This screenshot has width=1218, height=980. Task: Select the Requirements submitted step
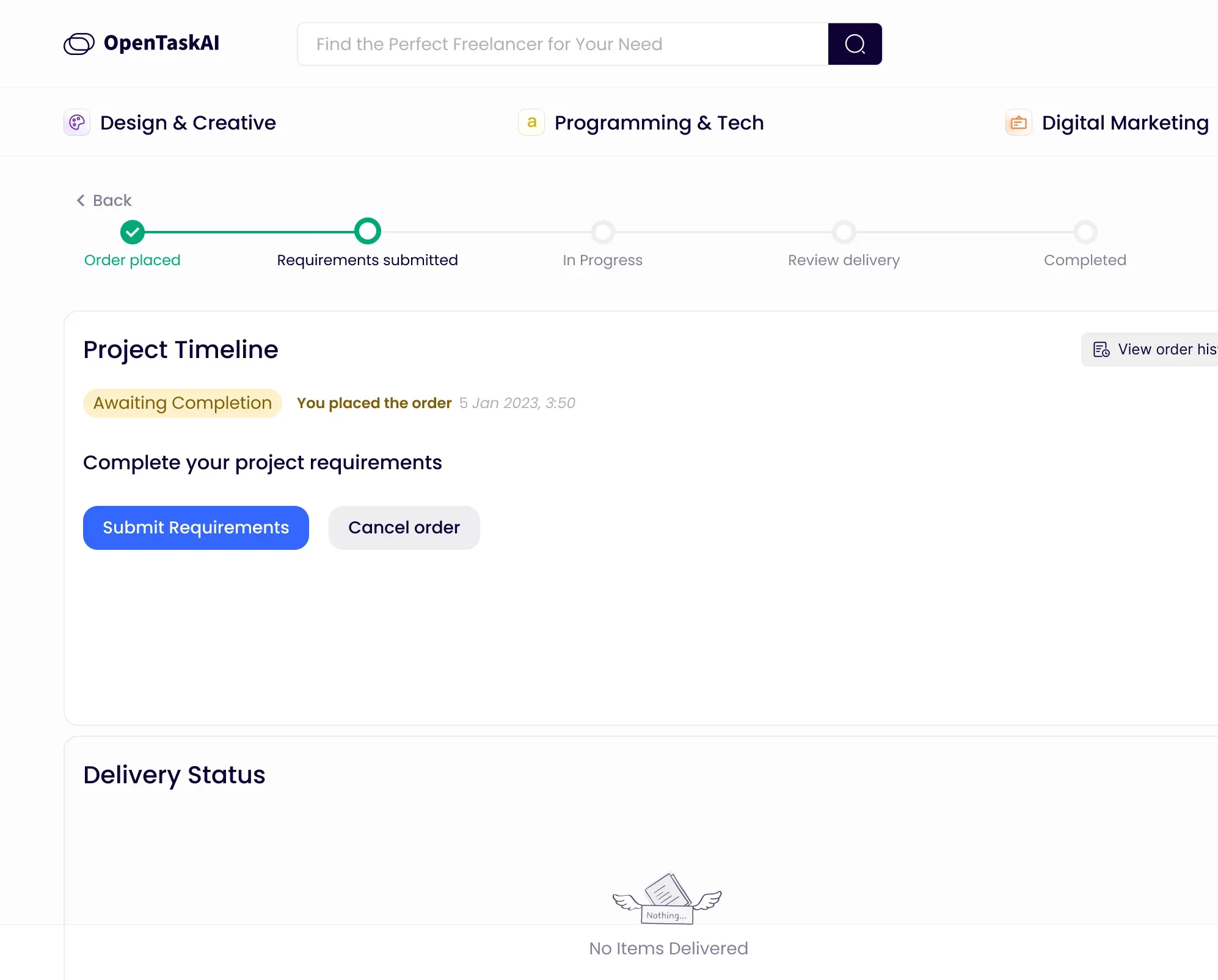(x=367, y=232)
